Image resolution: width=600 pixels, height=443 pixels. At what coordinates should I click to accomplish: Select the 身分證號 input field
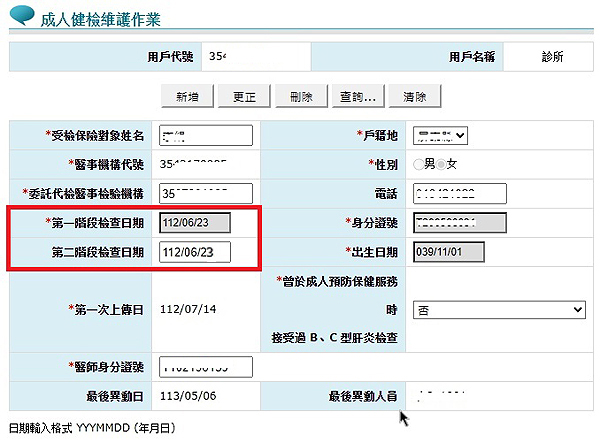point(459,223)
